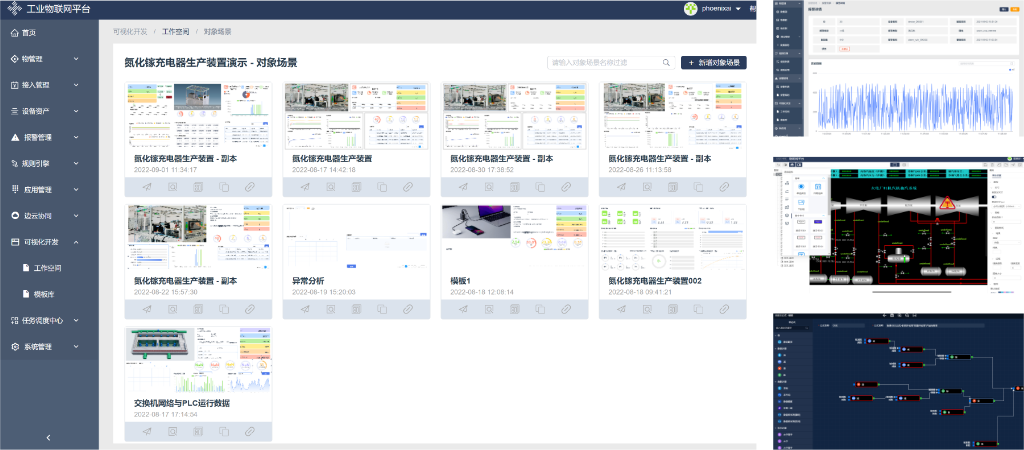Select 工作空间 under 可视化开发

point(48,268)
